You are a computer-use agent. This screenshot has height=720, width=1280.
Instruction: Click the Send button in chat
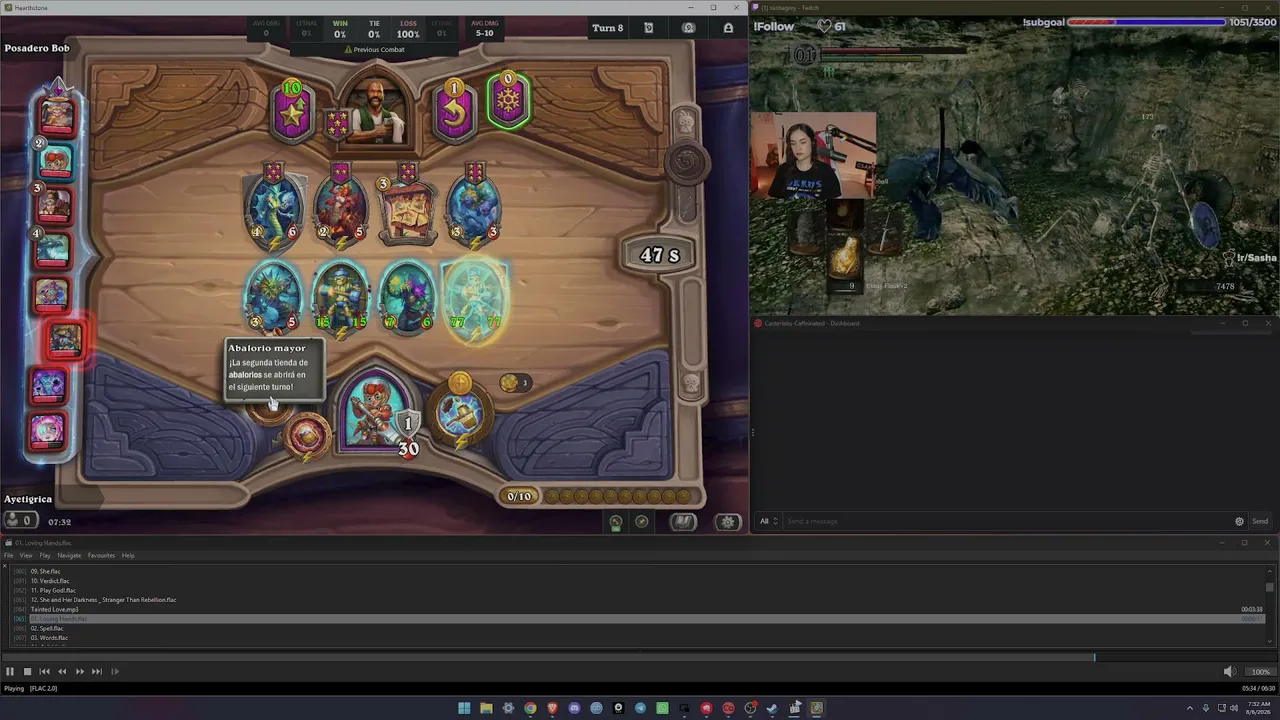1260,521
